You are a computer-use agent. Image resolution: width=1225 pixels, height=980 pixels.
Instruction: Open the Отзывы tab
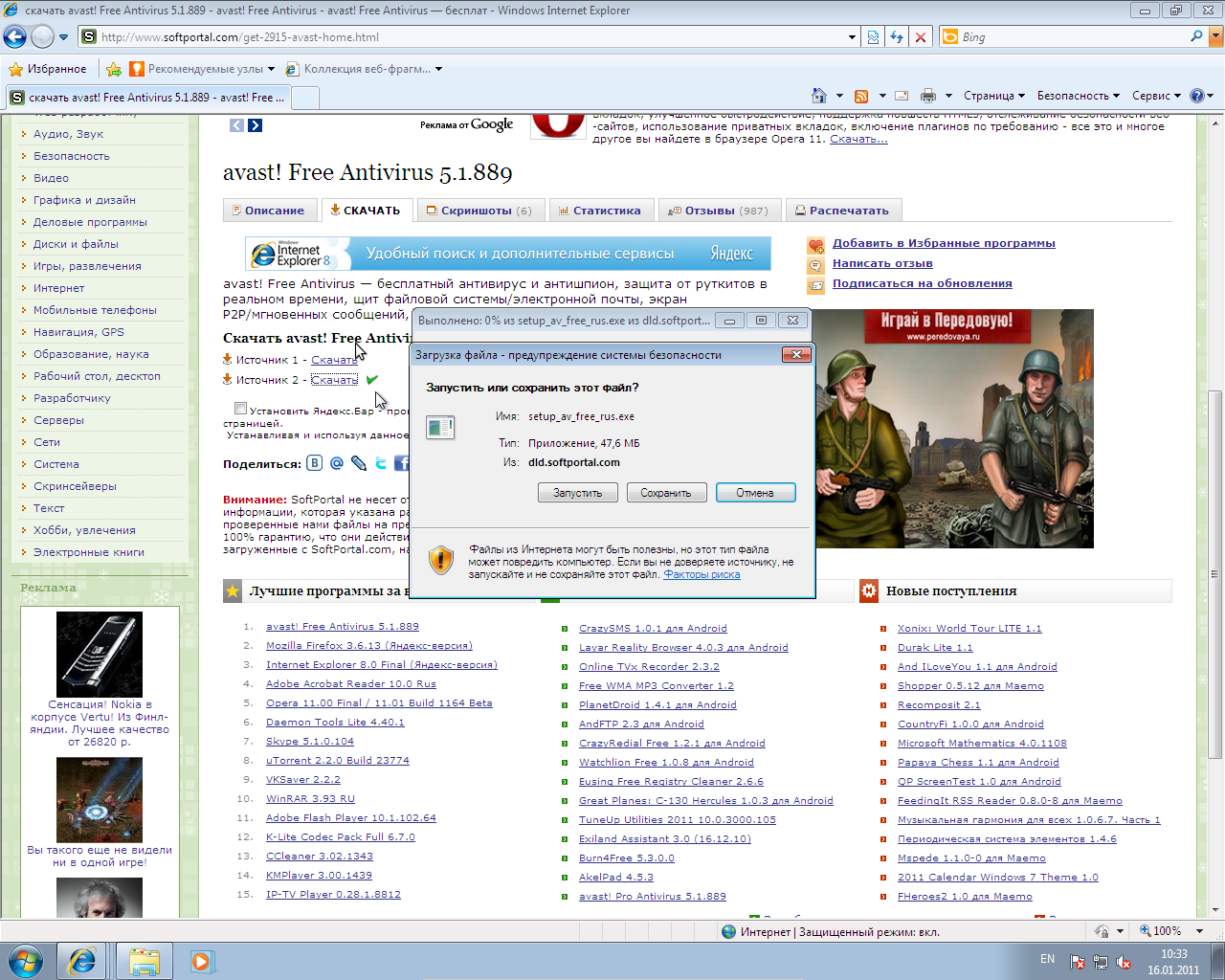pyautogui.click(x=719, y=211)
